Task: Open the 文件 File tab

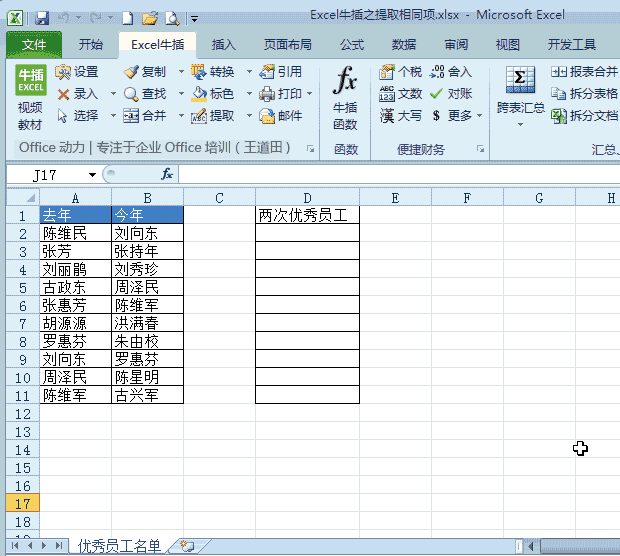Action: 34,45
